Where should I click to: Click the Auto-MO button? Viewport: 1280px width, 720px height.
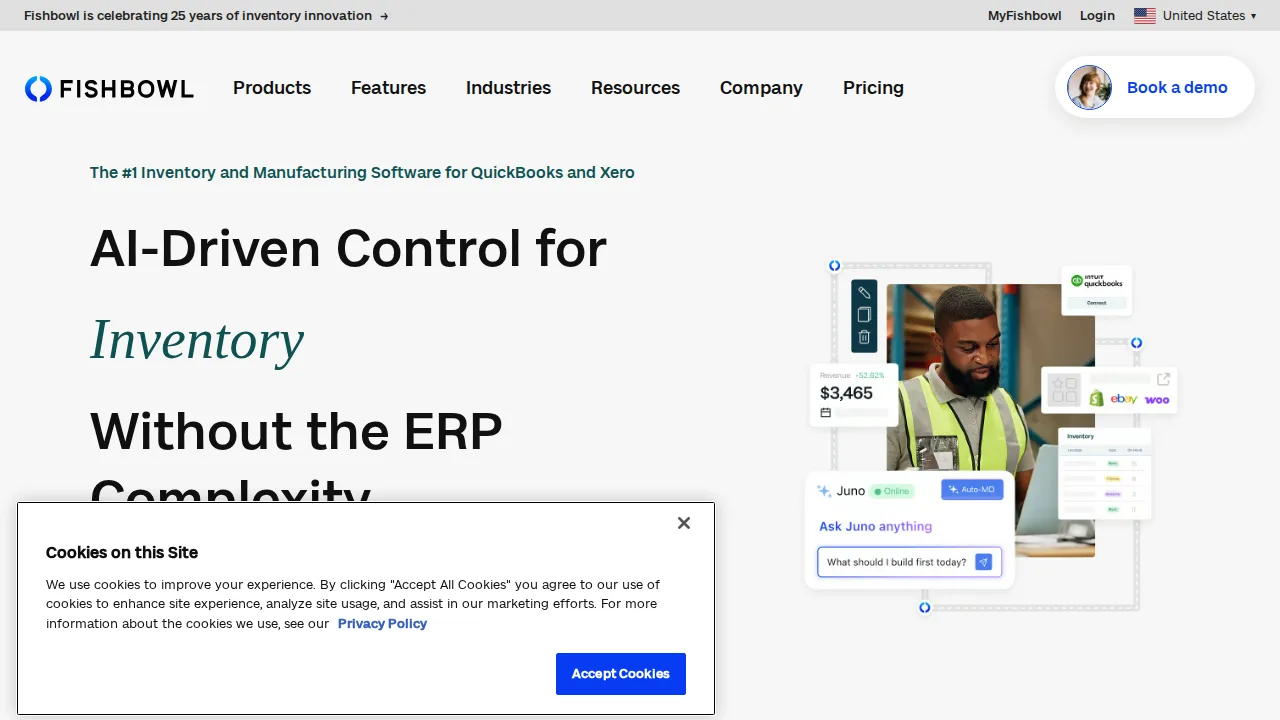(972, 490)
